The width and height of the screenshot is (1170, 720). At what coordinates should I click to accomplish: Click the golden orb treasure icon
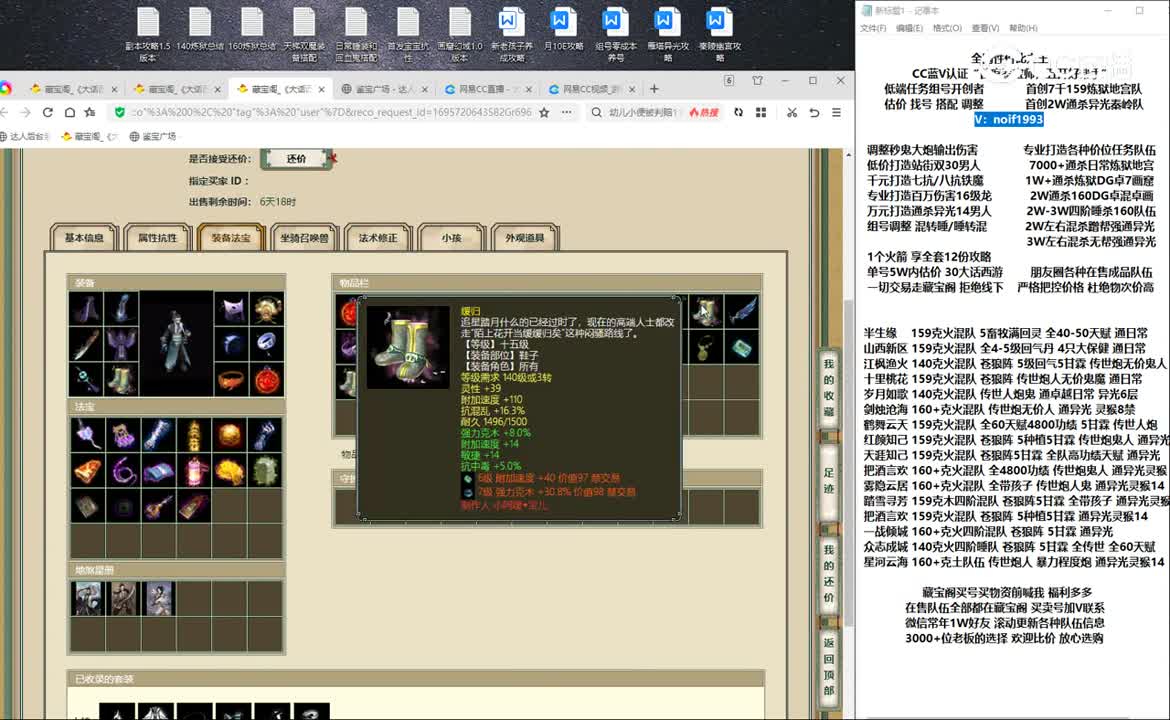(x=230, y=435)
